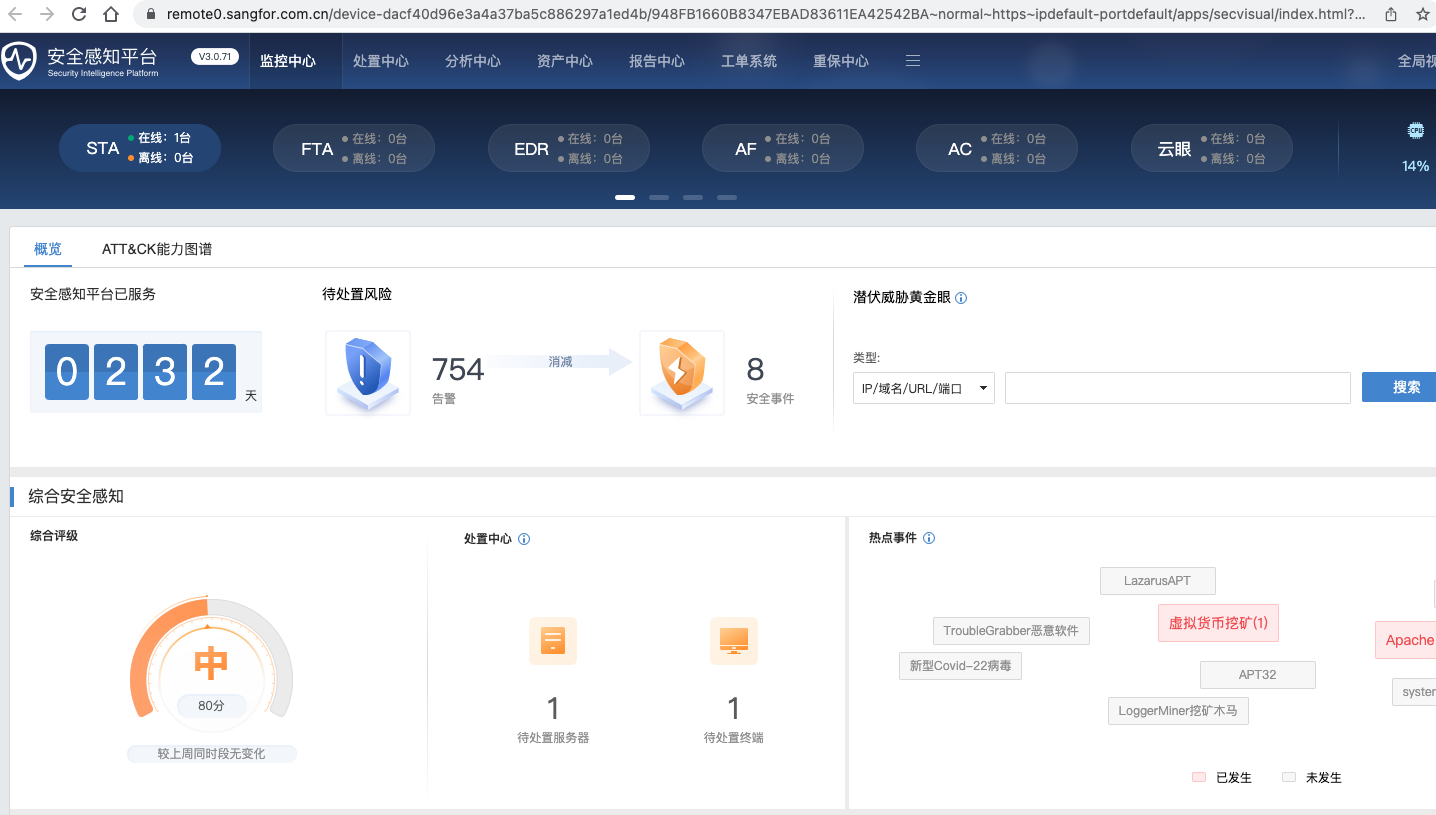This screenshot has width=1436, height=815.
Task: Open the 潜伏威胁黄金眼 info tooltip icon
Action: 961,297
